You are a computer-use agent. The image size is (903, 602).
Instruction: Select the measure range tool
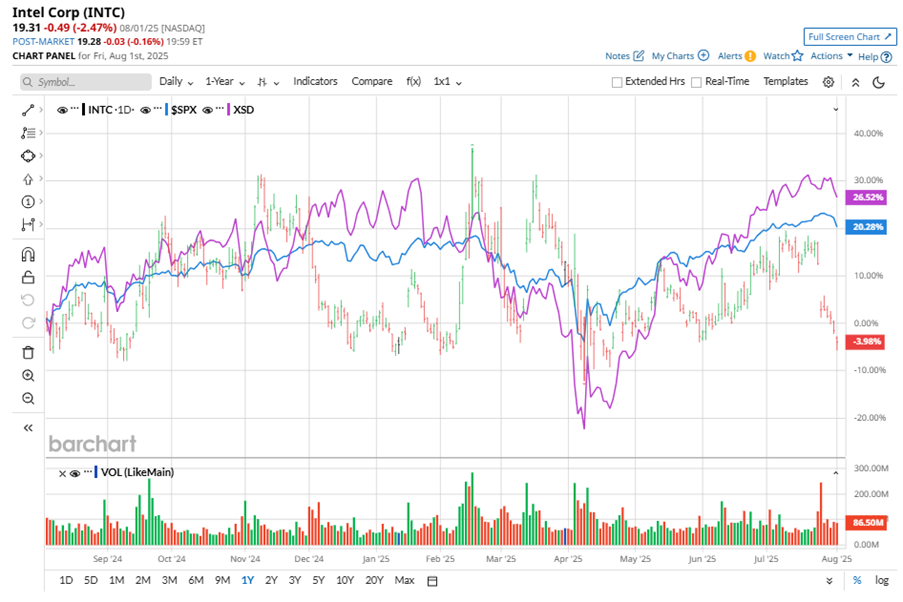click(28, 225)
